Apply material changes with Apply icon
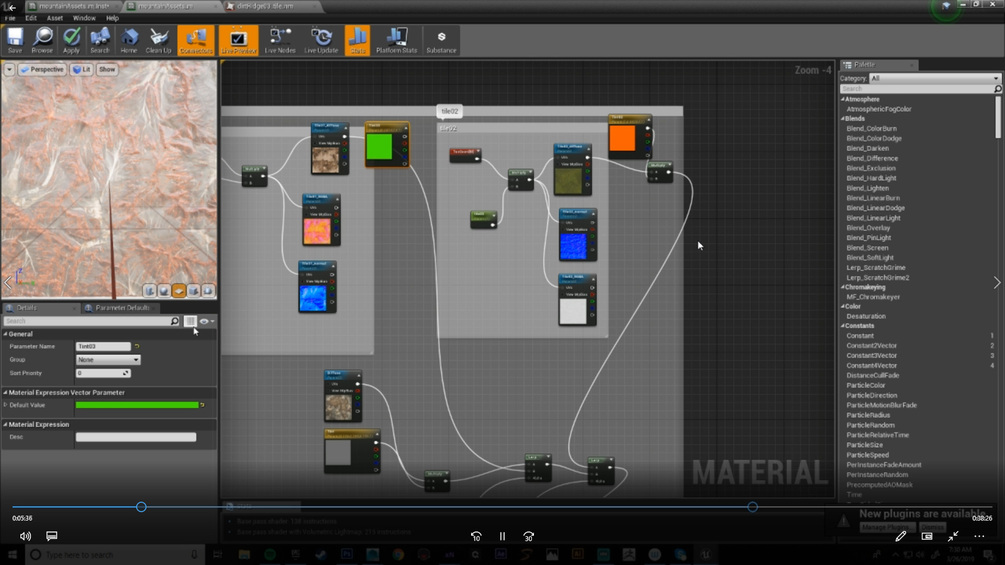 (x=71, y=40)
